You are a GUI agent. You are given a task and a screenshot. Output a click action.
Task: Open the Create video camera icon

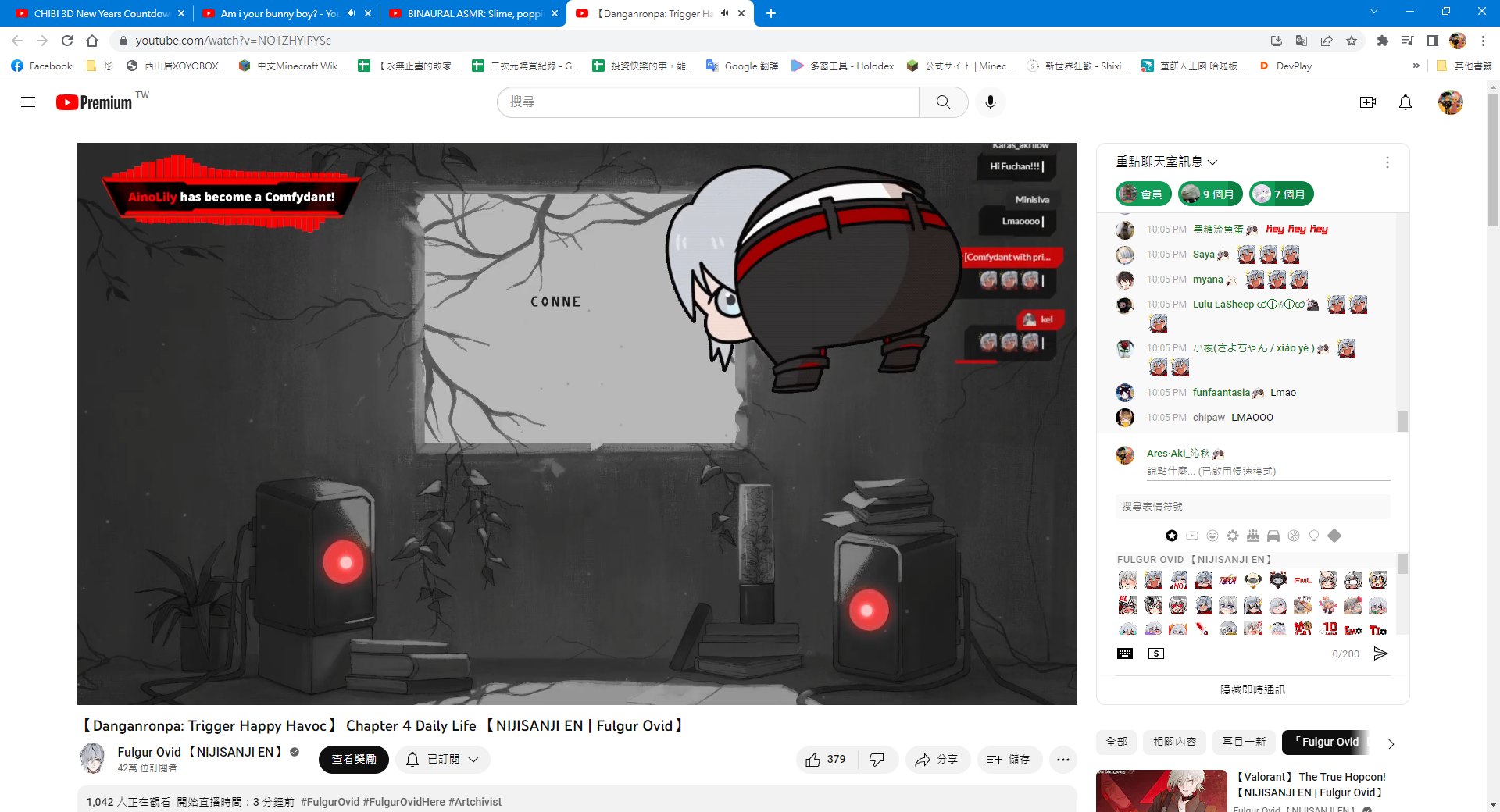(1367, 102)
